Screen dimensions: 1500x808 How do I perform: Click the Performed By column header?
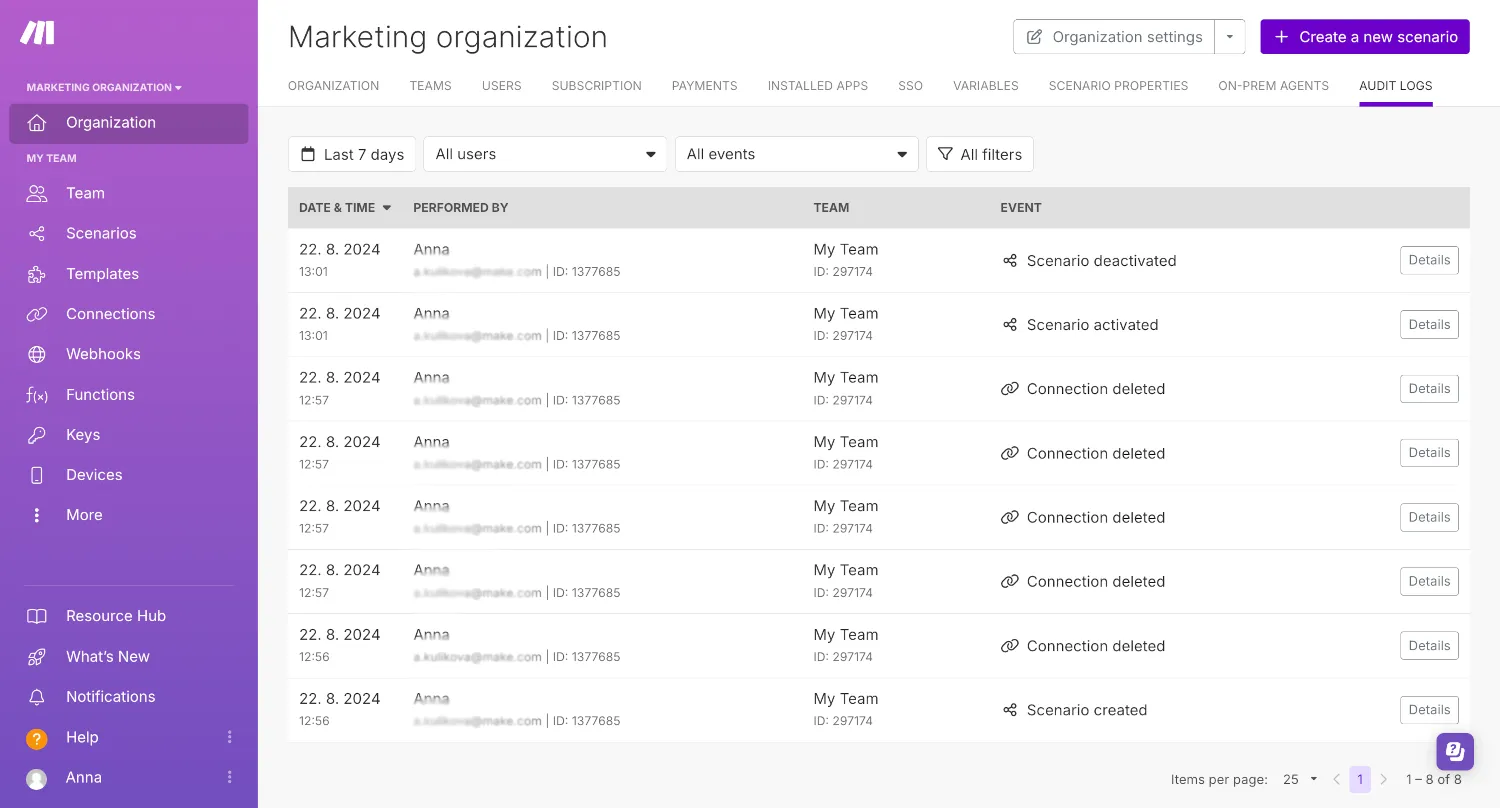point(461,208)
